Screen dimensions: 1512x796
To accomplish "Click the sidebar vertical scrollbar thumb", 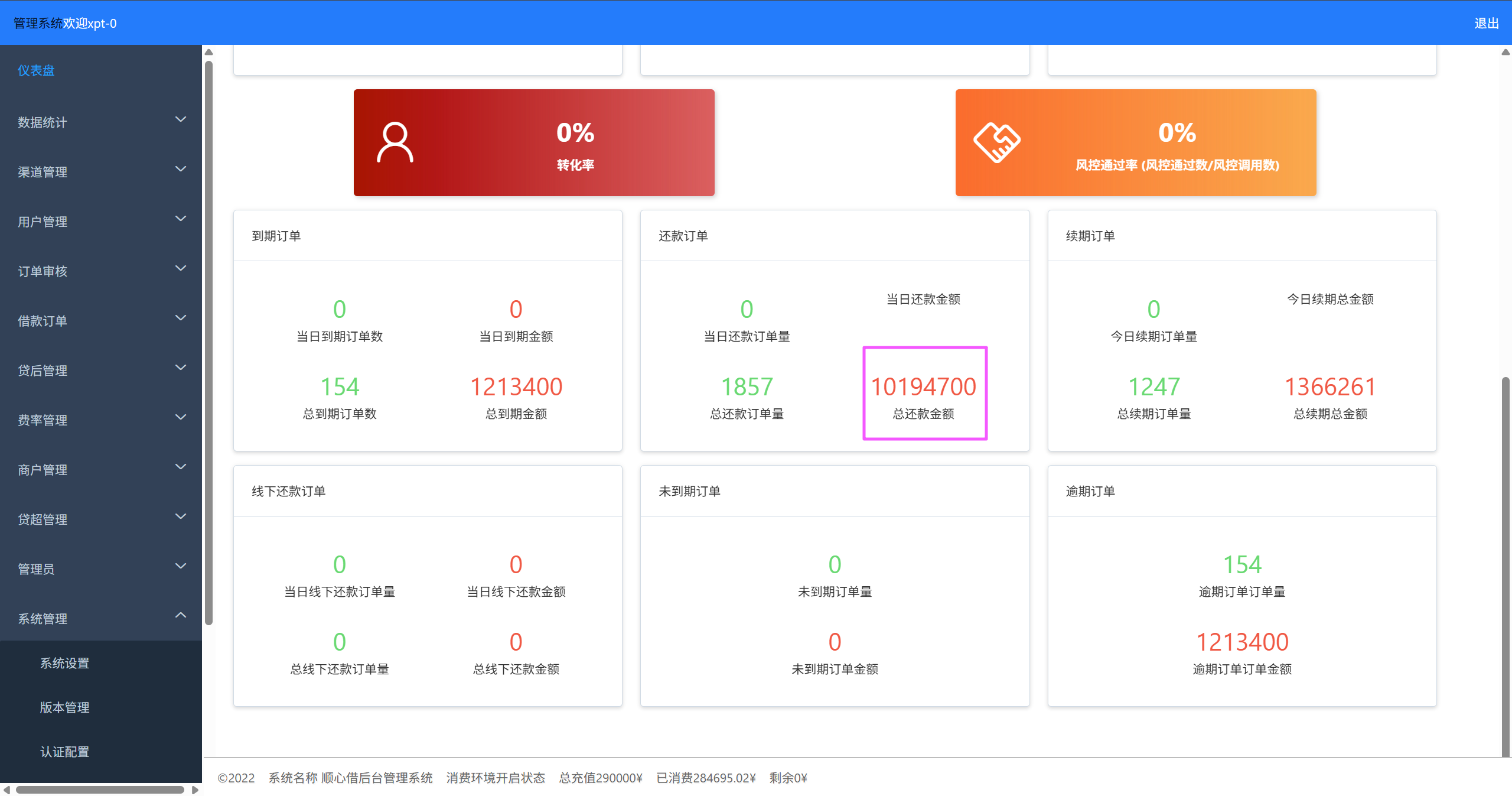I will click(208, 342).
